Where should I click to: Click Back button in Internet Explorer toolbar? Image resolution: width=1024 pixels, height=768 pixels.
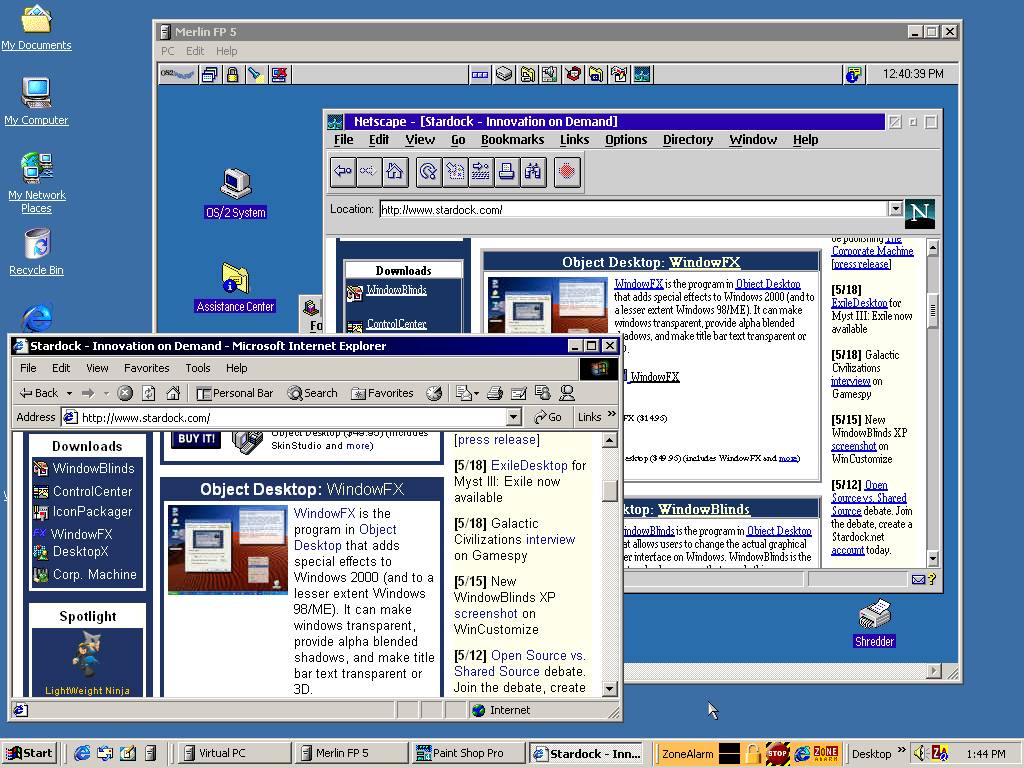39,393
